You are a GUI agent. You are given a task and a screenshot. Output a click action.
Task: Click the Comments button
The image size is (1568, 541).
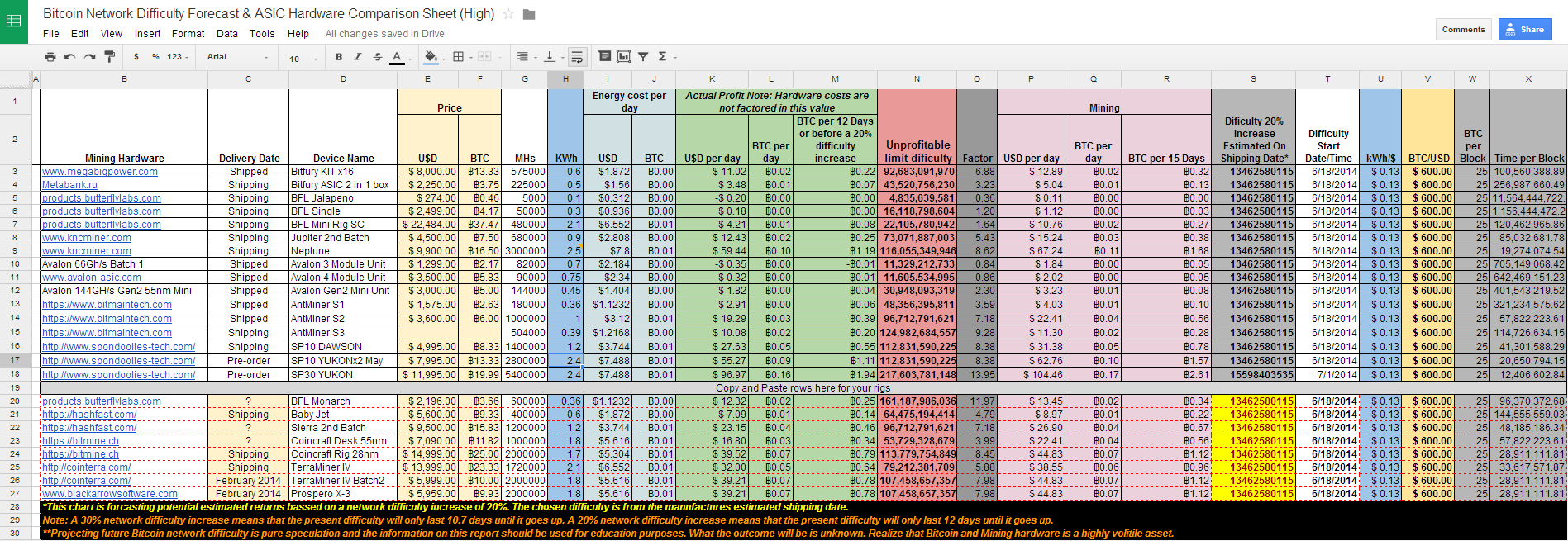pyautogui.click(x=1463, y=29)
